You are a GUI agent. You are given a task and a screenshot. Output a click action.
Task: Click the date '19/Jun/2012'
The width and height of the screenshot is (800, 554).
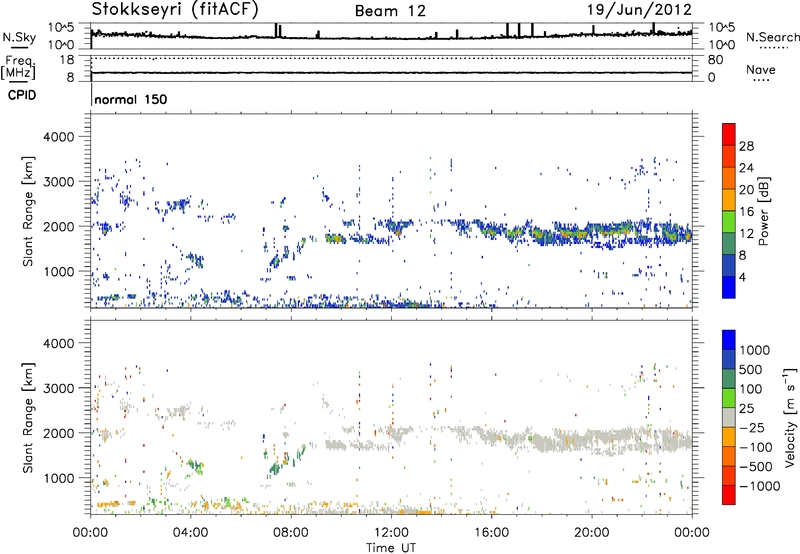[x=639, y=10]
